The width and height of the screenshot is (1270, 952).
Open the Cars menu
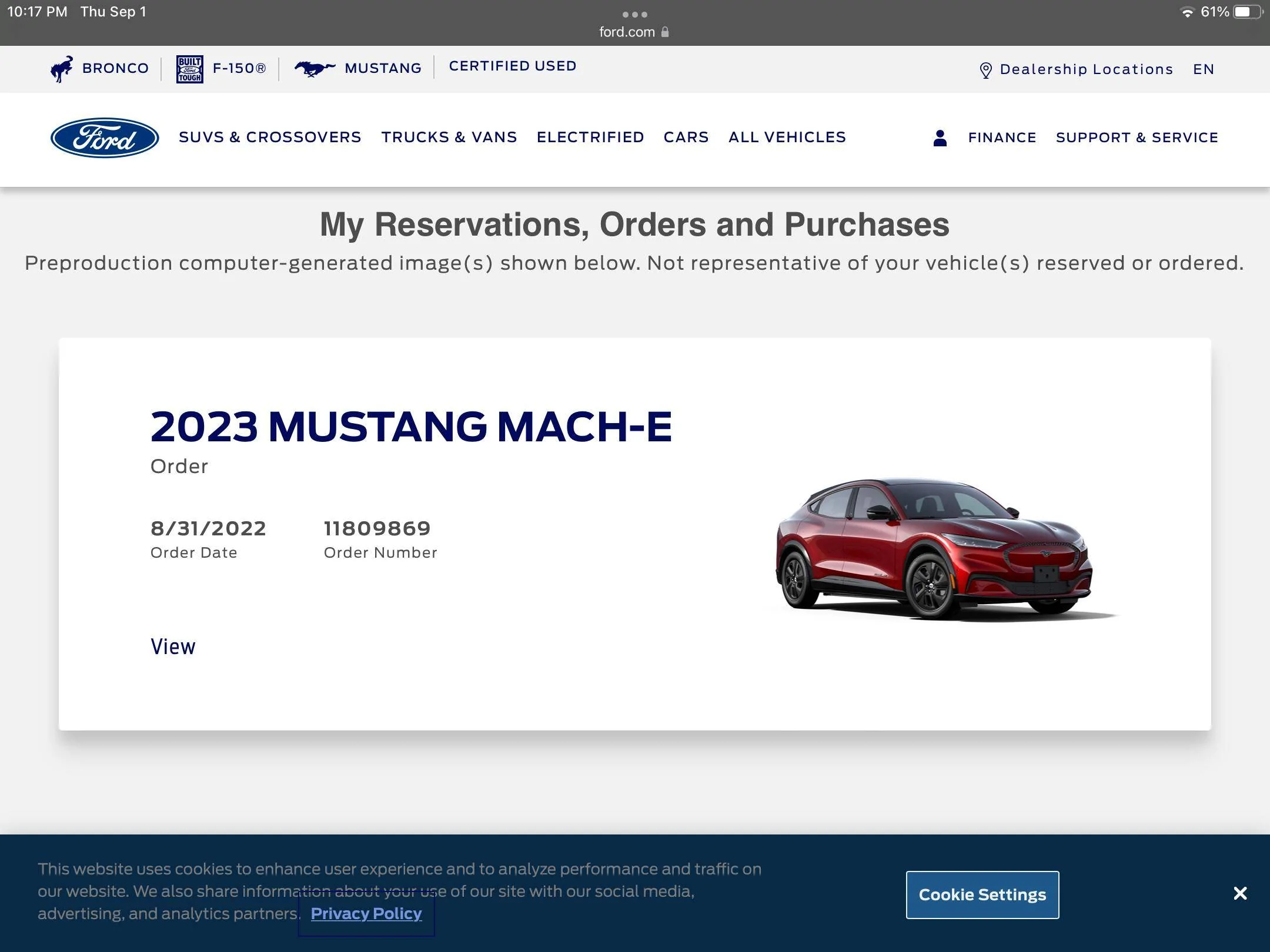[686, 137]
